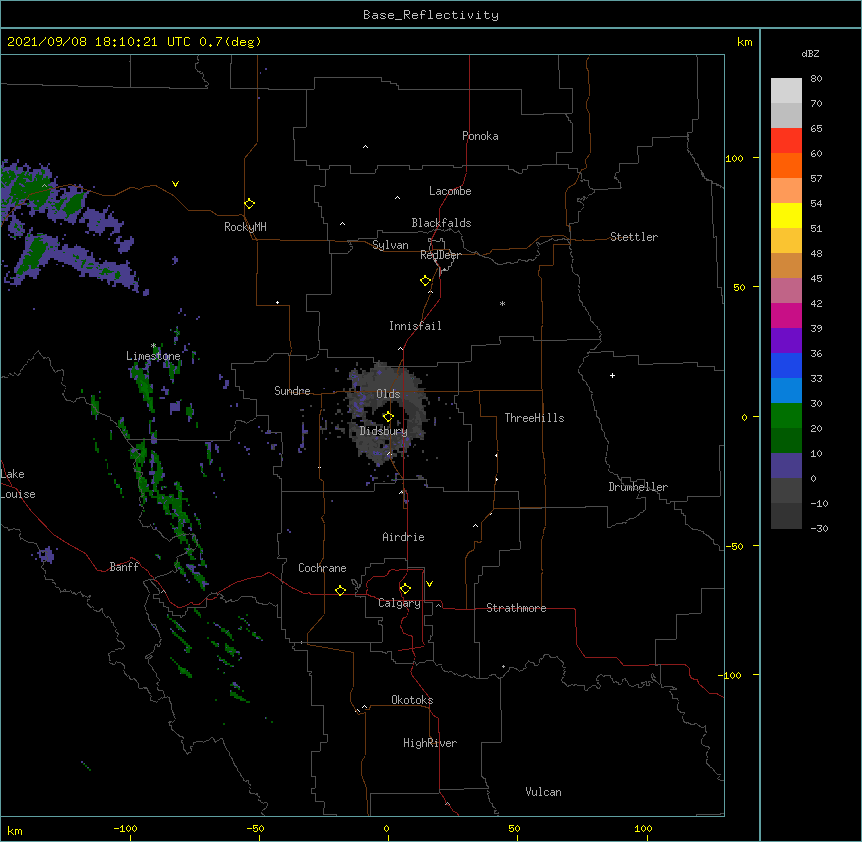
Task: Select the 65 dBZ red color swatch
Action: click(x=786, y=140)
